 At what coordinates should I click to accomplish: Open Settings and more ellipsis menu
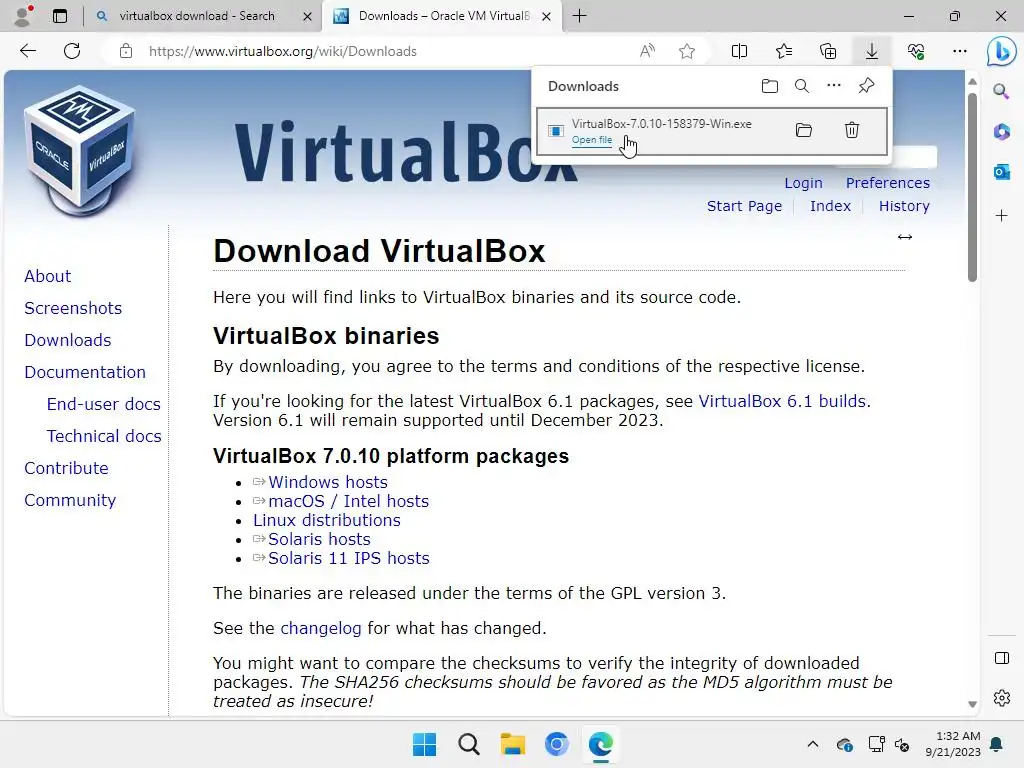[x=959, y=51]
